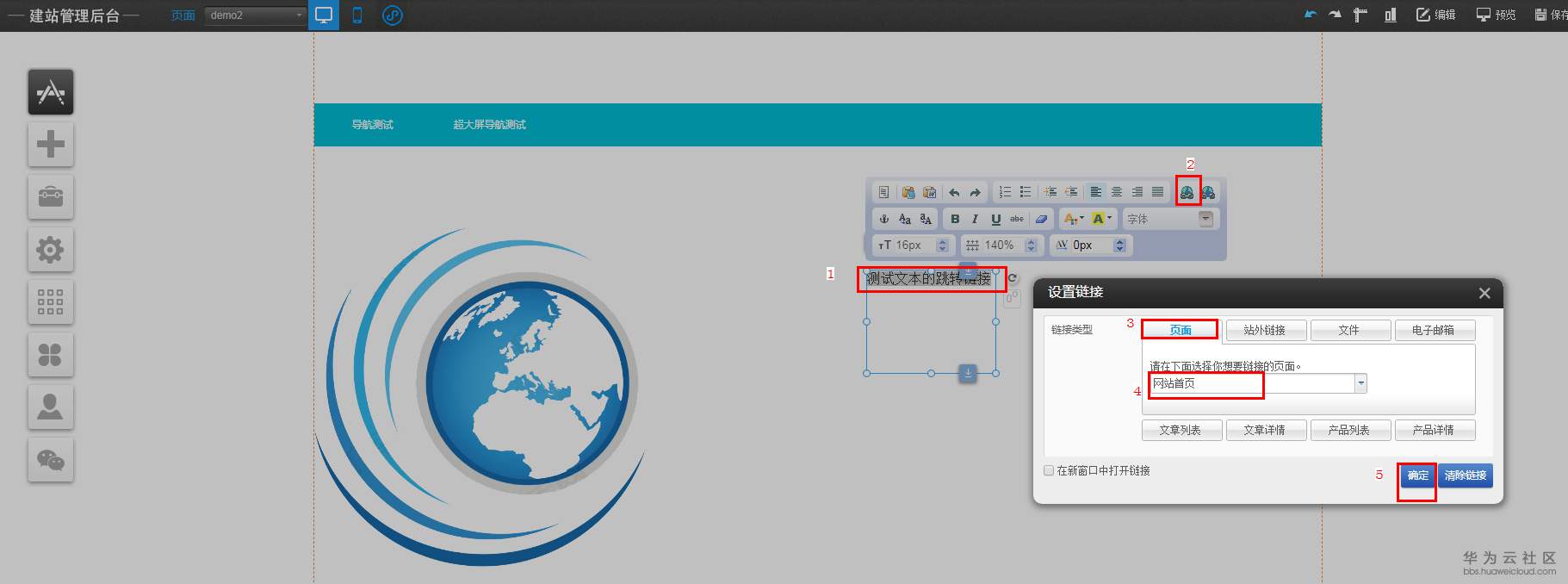The height and width of the screenshot is (584, 1568).
Task: Click the paste from Word icon
Action: [929, 192]
